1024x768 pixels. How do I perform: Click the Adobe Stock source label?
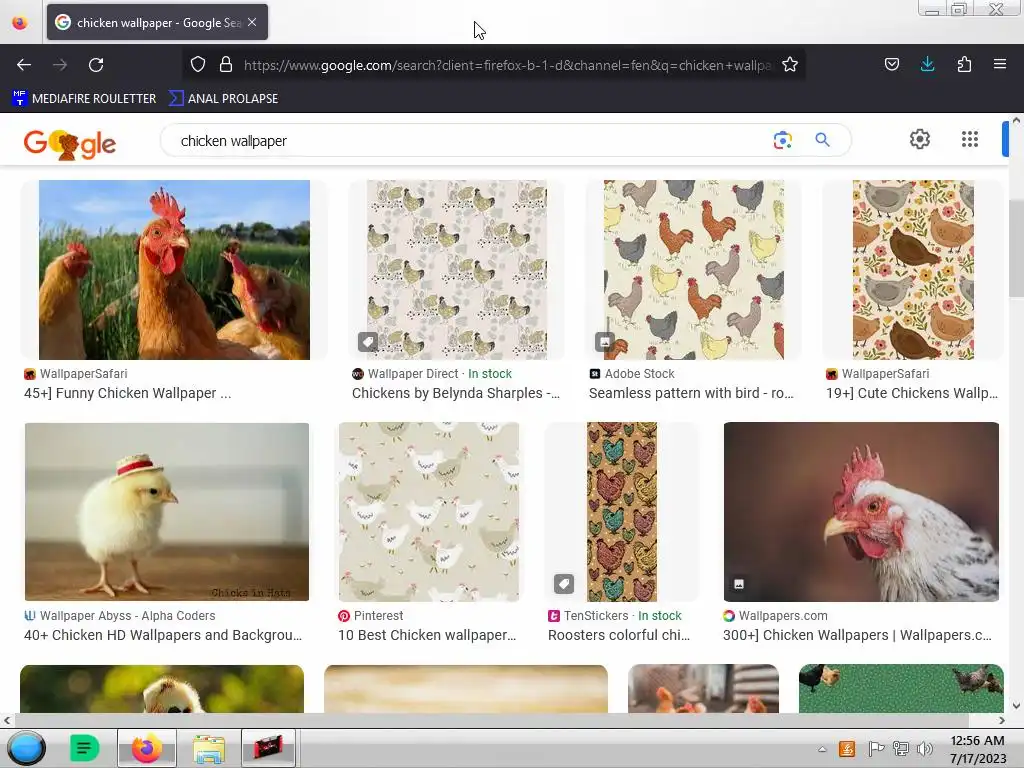[639, 374]
